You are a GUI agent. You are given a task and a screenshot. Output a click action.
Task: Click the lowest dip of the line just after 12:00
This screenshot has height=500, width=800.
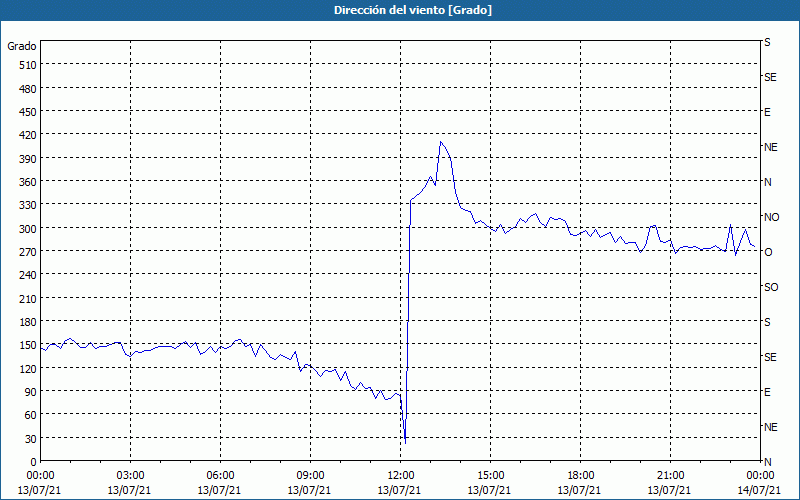click(405, 443)
